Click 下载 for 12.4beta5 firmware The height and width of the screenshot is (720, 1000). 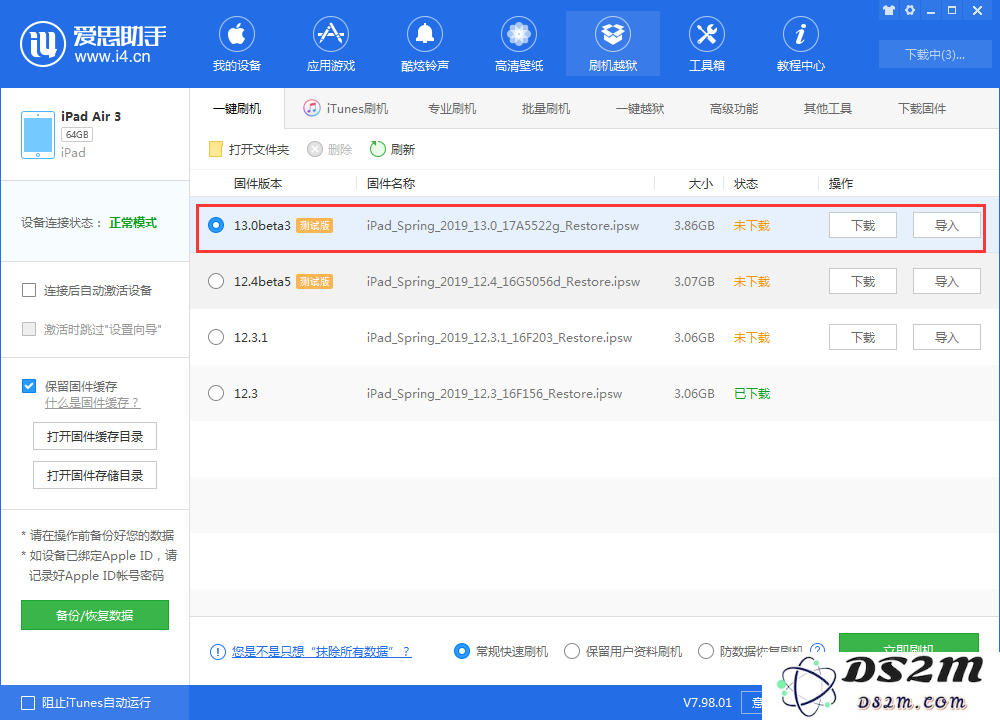(x=863, y=281)
